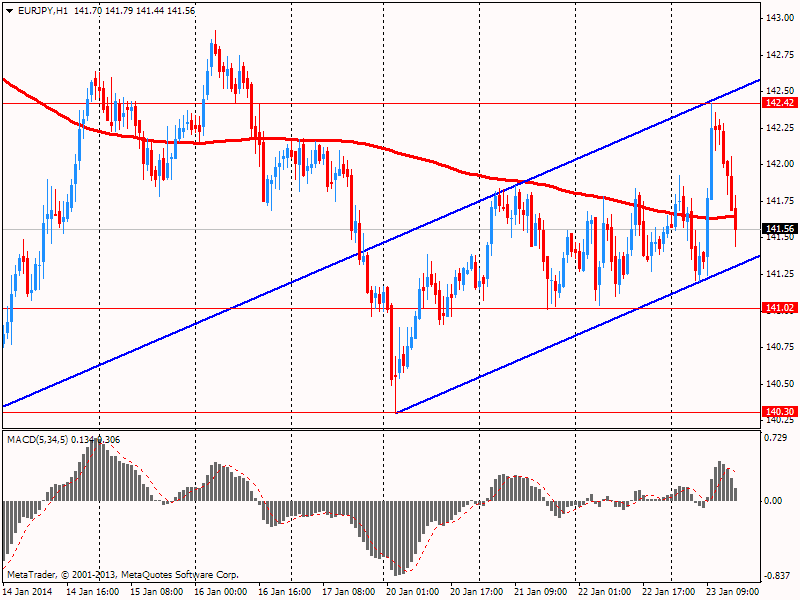Image resolution: width=800 pixels, height=600 pixels.
Task: Click the 143.00 price scale value
Action: pos(780,18)
